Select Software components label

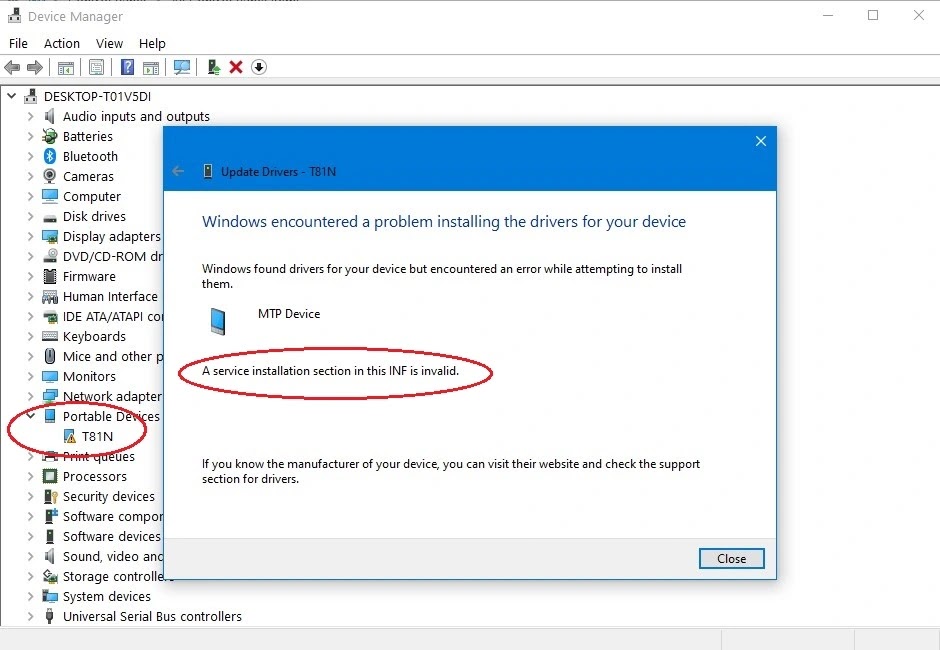(x=113, y=516)
